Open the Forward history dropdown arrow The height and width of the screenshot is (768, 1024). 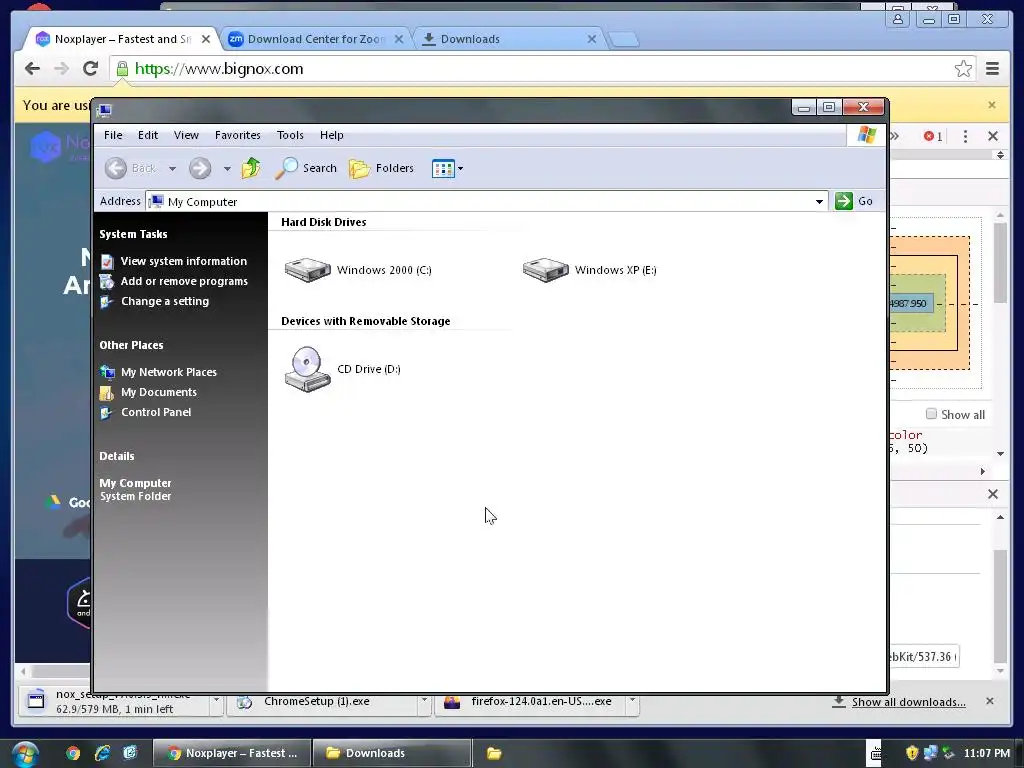[x=227, y=168]
